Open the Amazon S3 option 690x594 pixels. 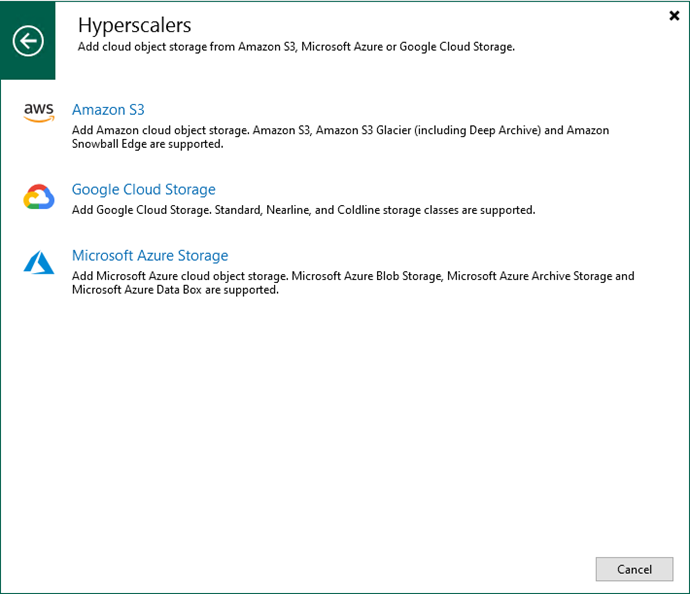point(108,110)
